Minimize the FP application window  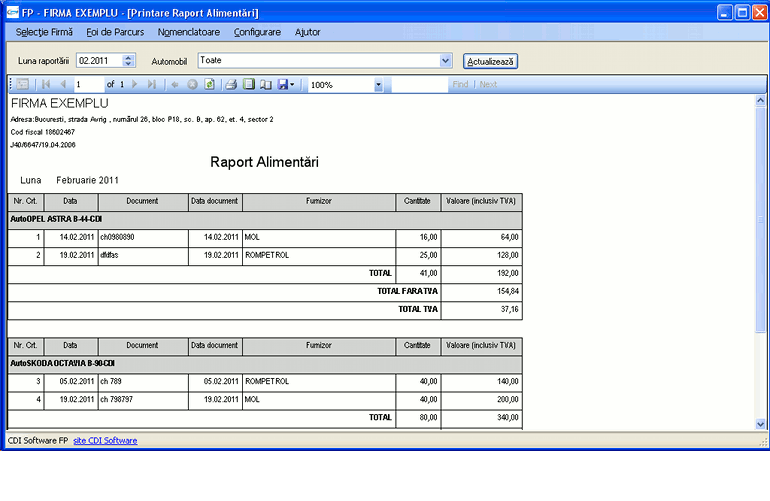click(x=725, y=12)
